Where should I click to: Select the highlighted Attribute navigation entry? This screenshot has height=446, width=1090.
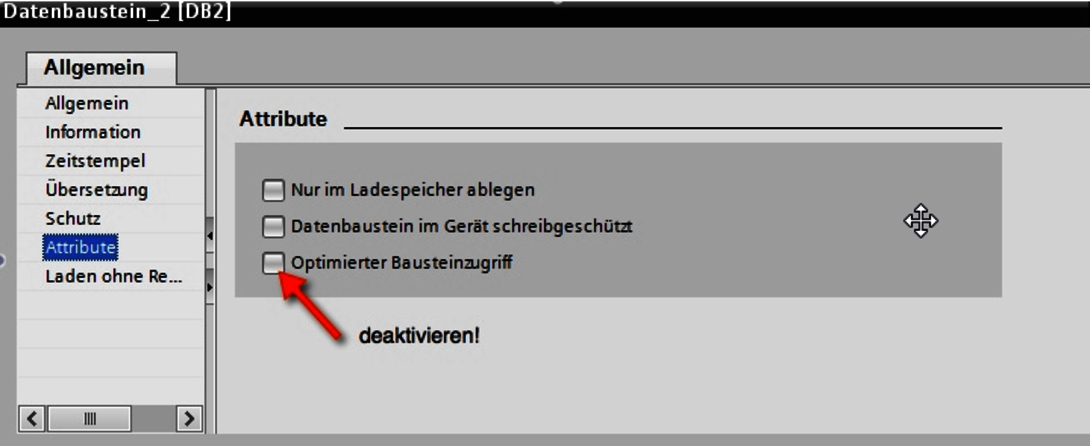point(80,247)
